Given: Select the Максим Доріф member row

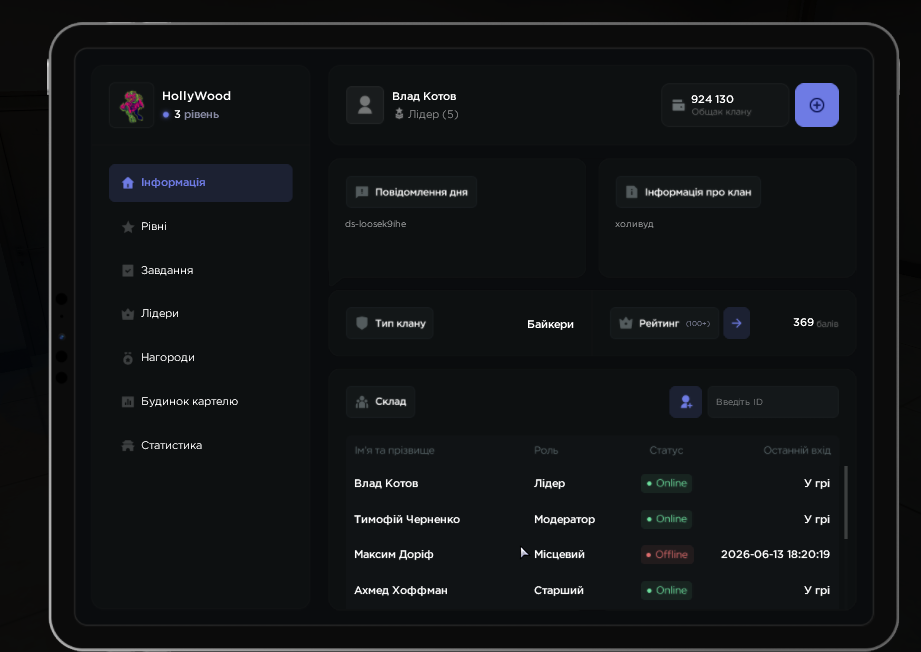Looking at the screenshot, I should tap(592, 554).
